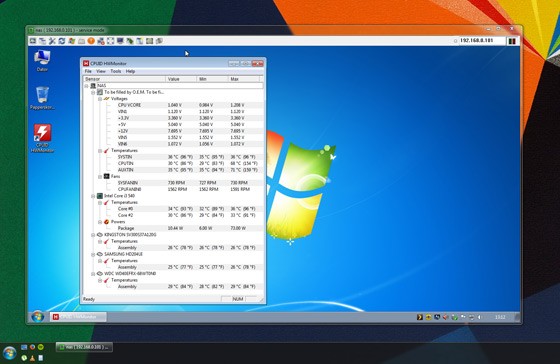Click the remote desktop Start orb

[x=37, y=316]
